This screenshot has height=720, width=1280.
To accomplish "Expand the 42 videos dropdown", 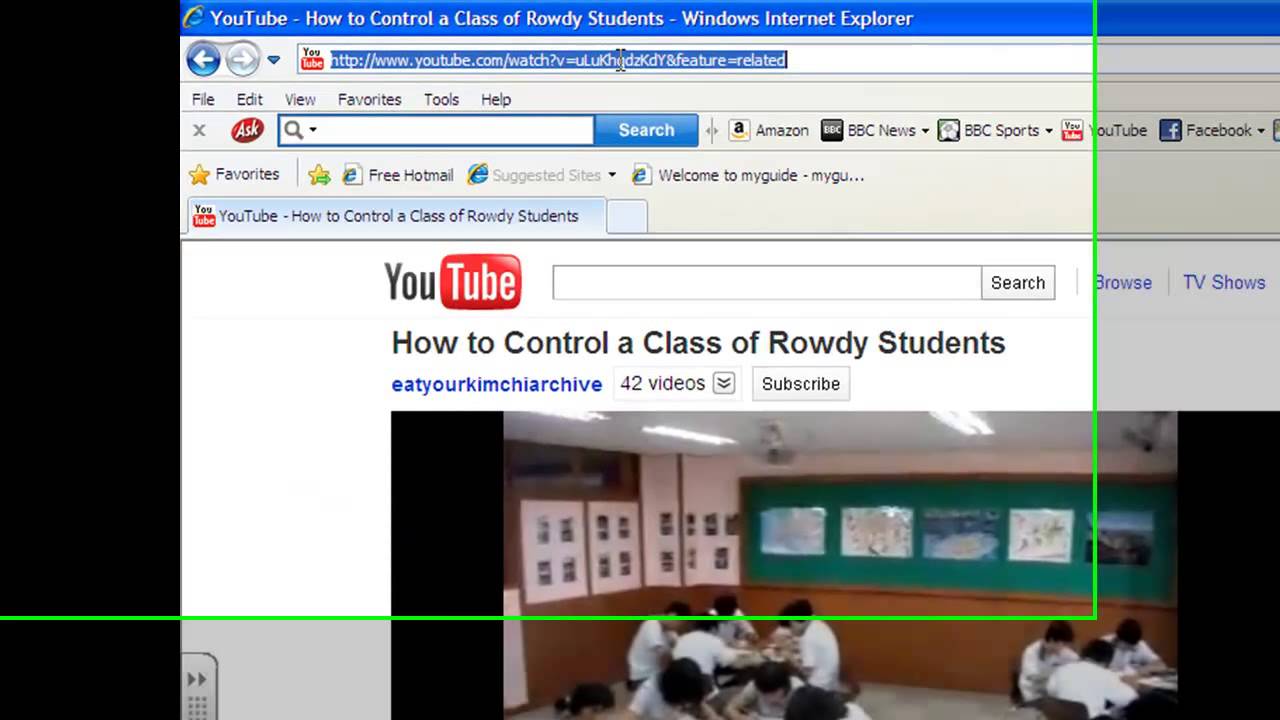I will [x=724, y=383].
